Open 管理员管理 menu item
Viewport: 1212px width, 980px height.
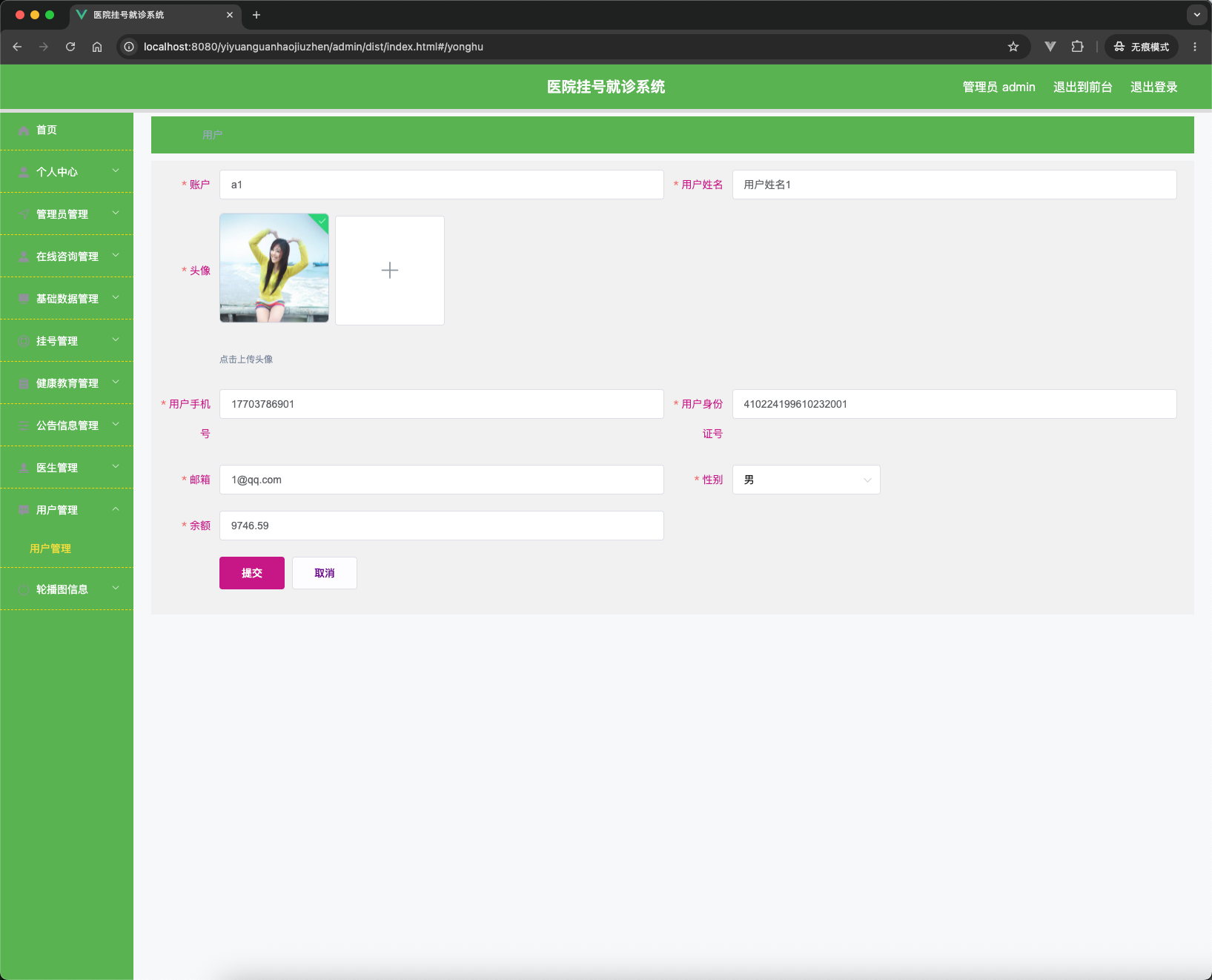pyautogui.click(x=67, y=214)
